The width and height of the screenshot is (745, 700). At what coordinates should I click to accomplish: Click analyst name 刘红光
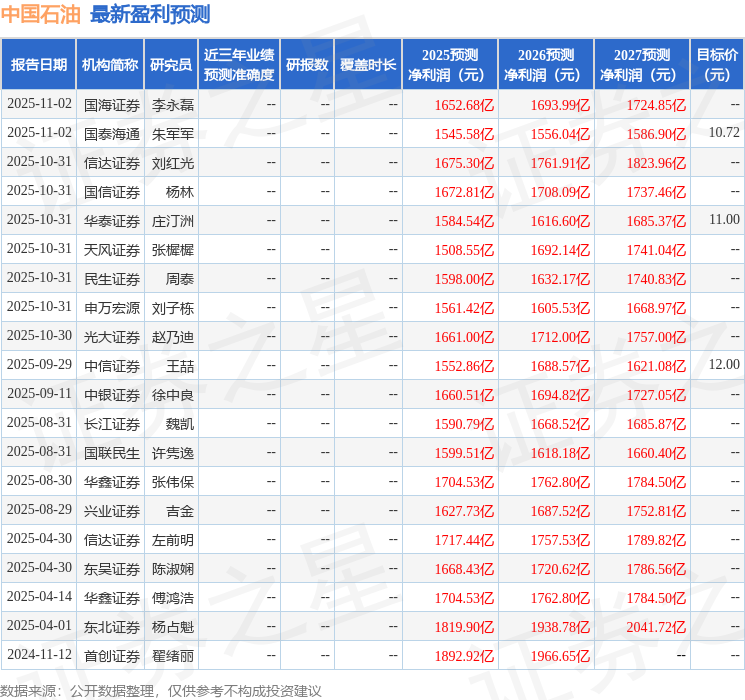coord(173,163)
